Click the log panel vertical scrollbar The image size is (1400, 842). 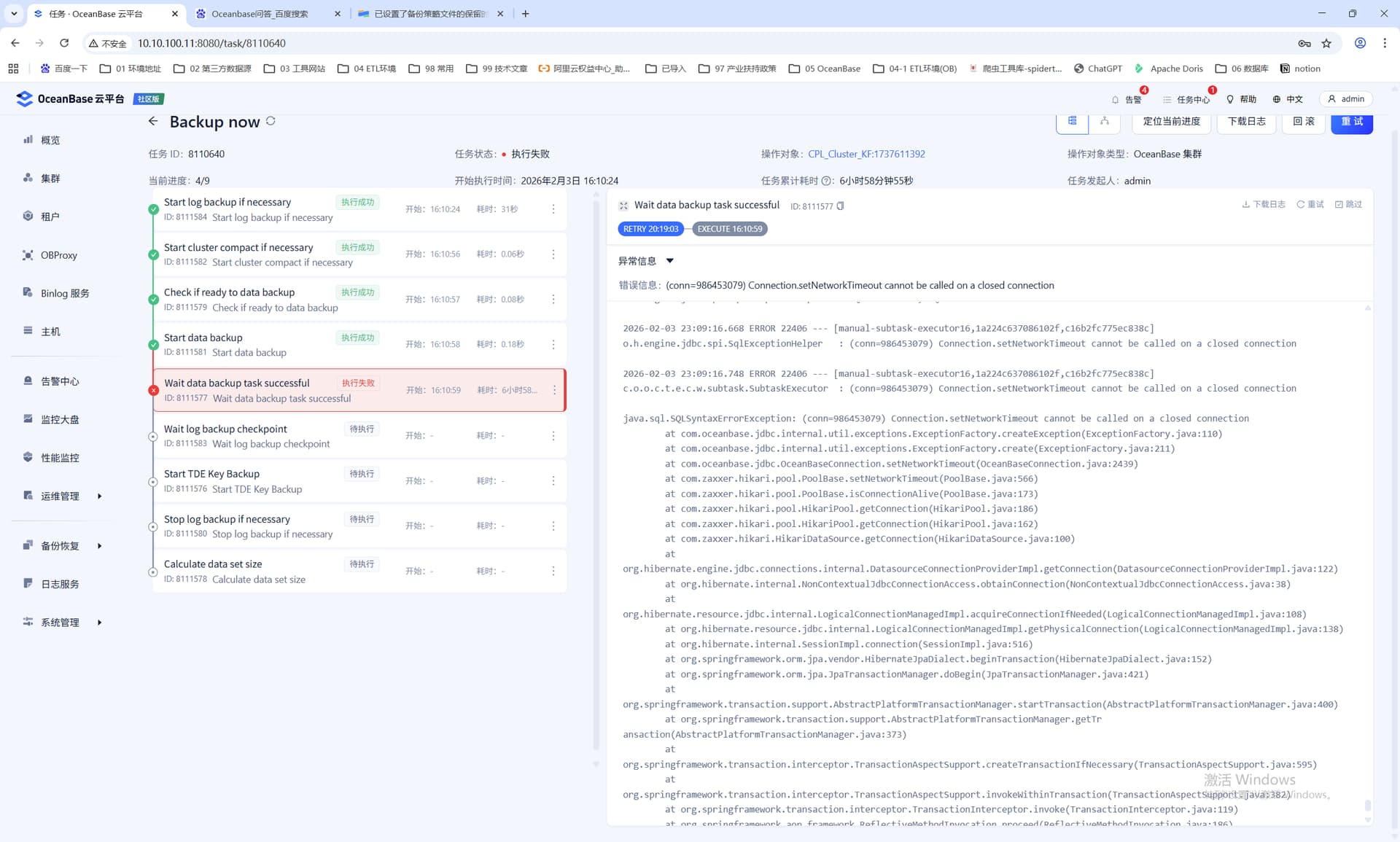point(1367,805)
